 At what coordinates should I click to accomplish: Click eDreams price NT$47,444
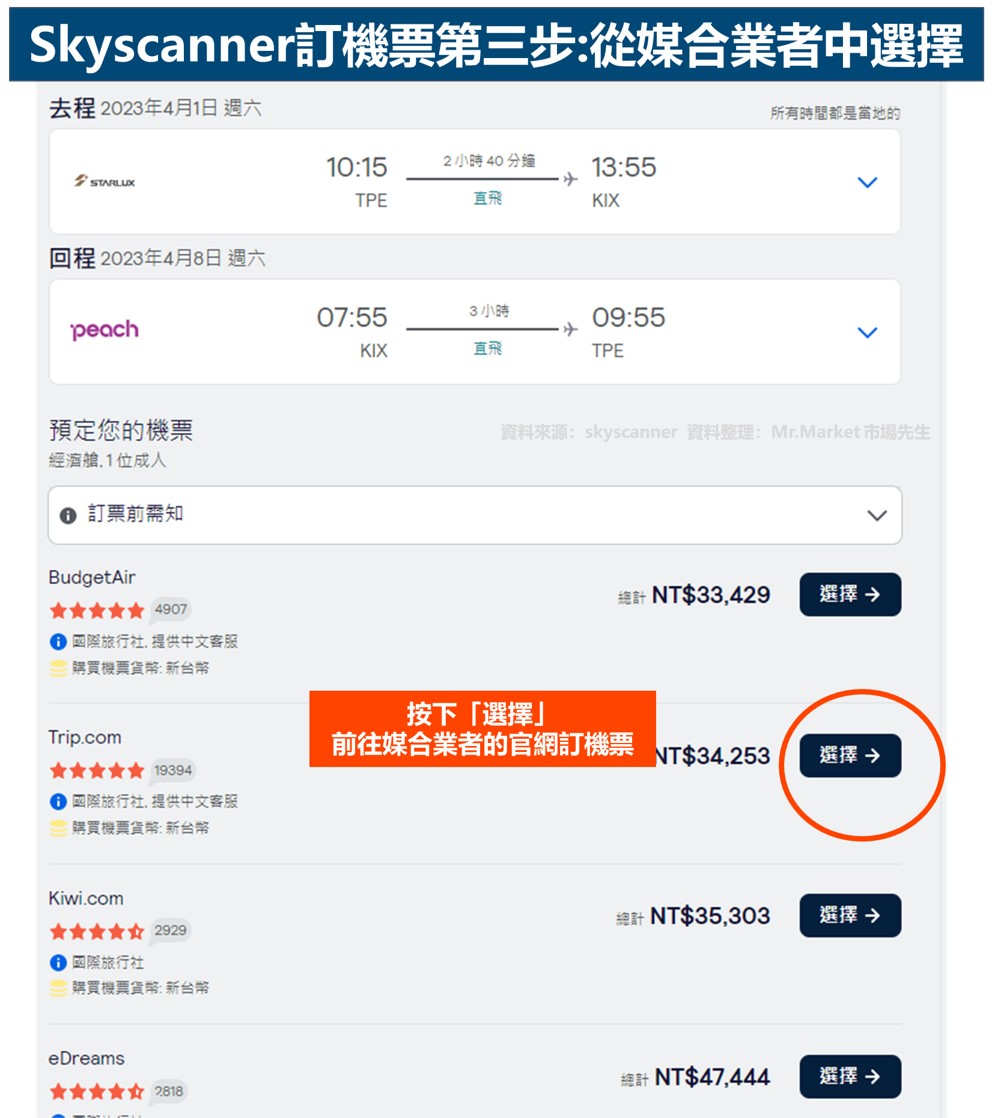point(712,1077)
